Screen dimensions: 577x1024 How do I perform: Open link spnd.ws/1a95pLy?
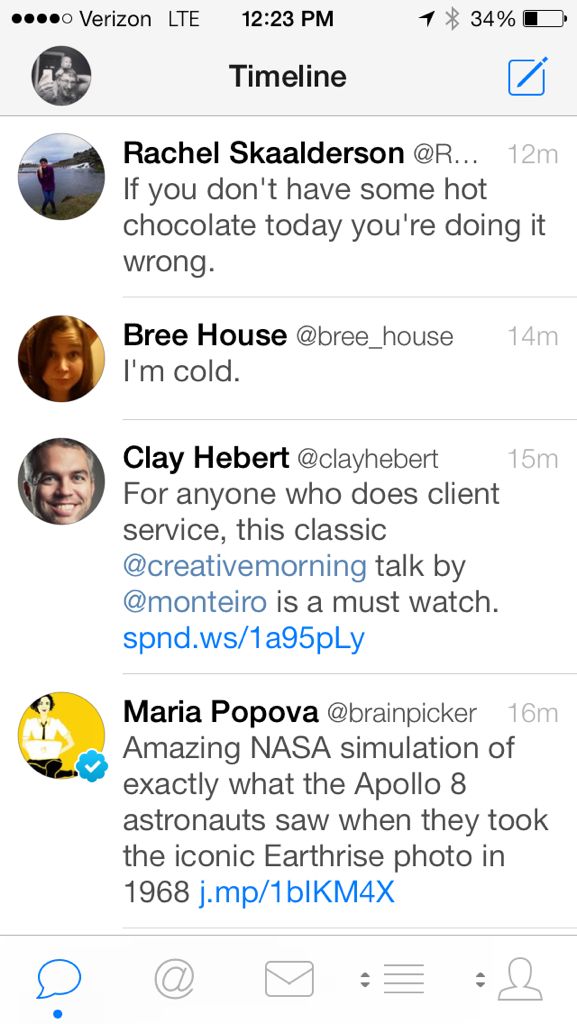point(243,639)
